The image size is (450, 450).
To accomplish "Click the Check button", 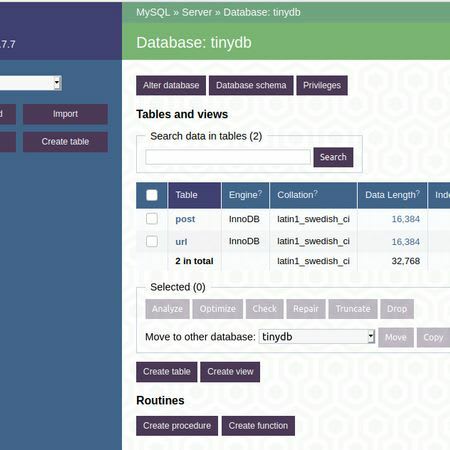I will coord(264,309).
